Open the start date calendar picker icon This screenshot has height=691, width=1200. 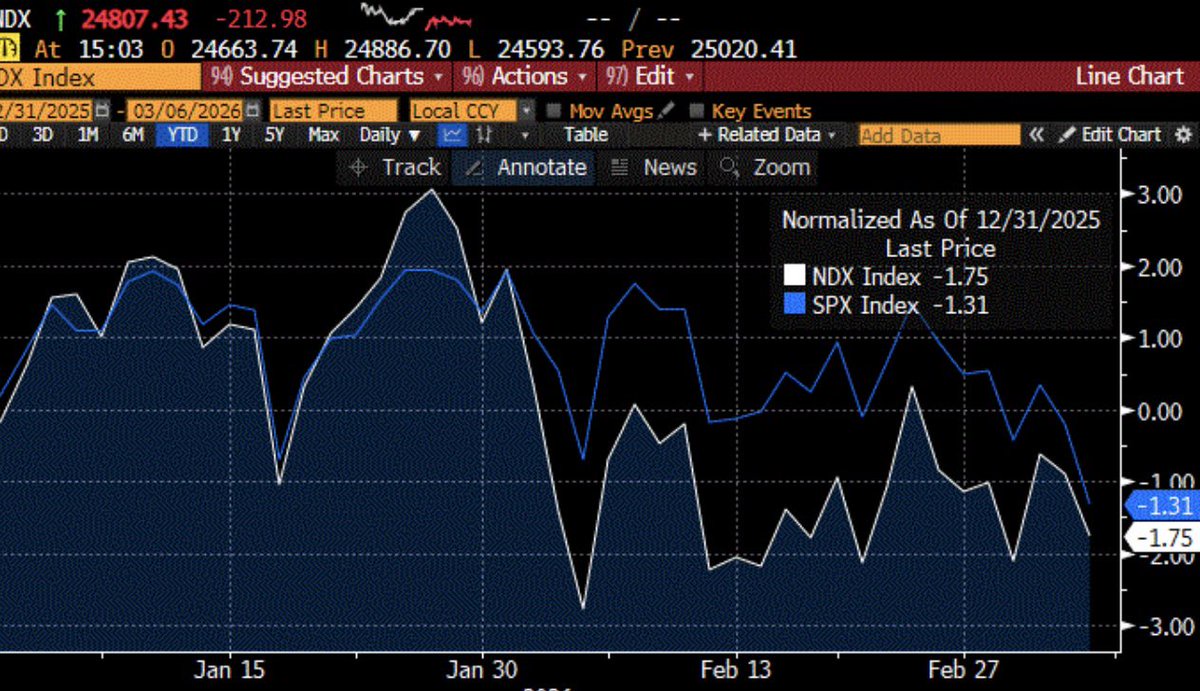(100, 111)
